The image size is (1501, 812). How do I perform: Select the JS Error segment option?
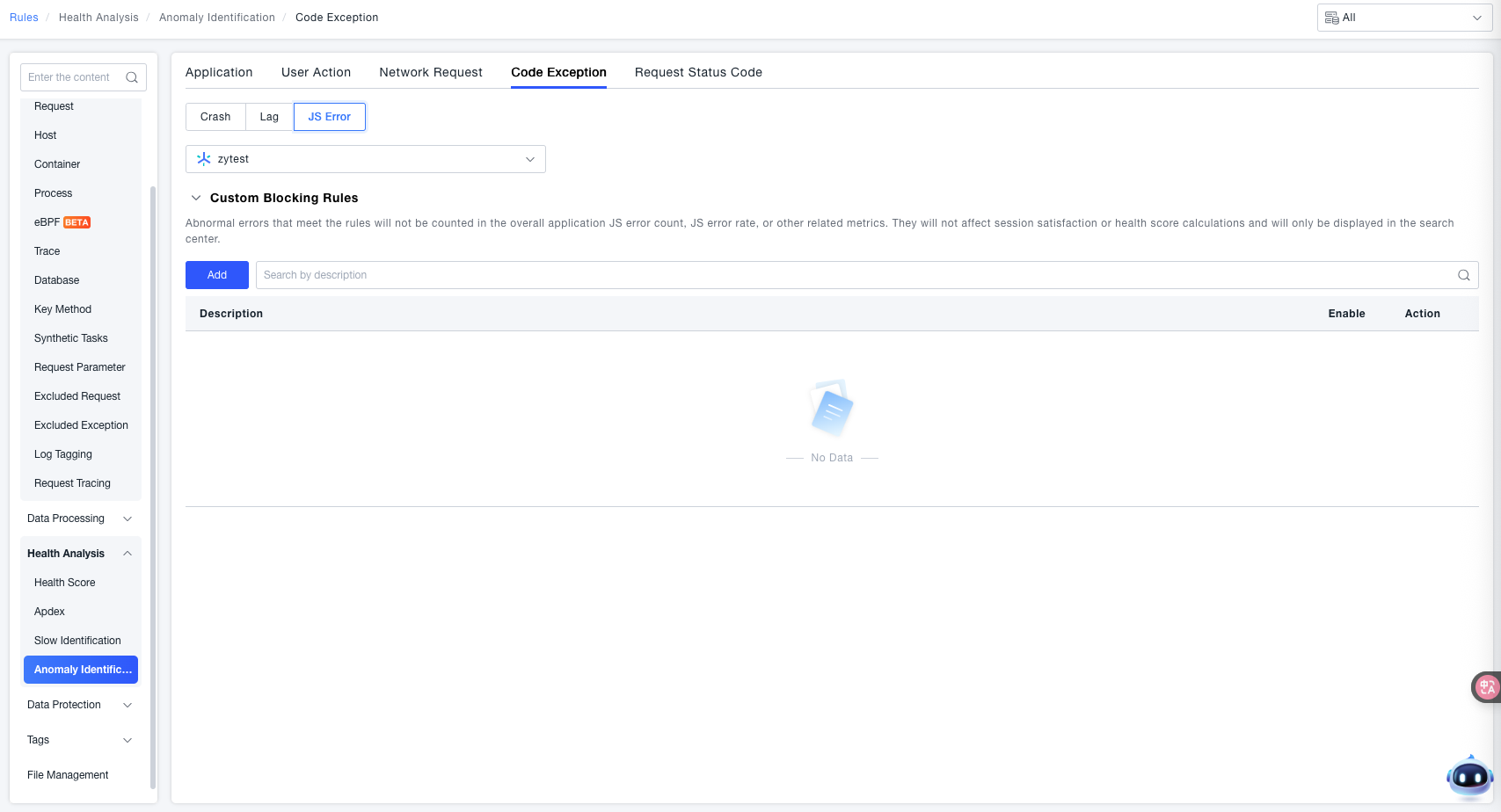click(329, 117)
